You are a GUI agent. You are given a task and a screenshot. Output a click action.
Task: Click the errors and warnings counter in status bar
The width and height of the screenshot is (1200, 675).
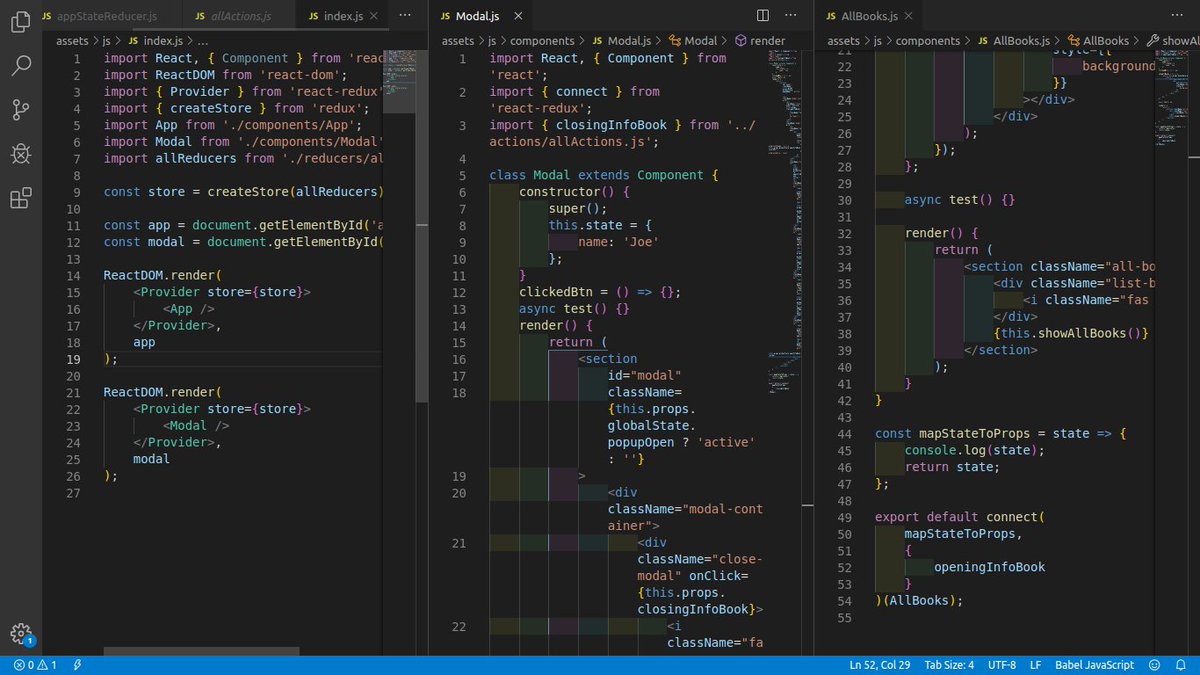[x=35, y=665]
